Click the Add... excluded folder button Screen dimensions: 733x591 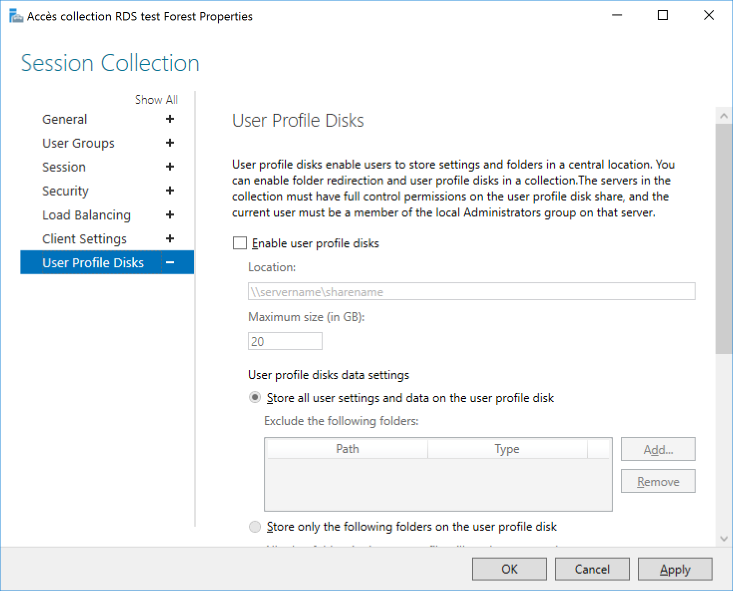click(658, 449)
